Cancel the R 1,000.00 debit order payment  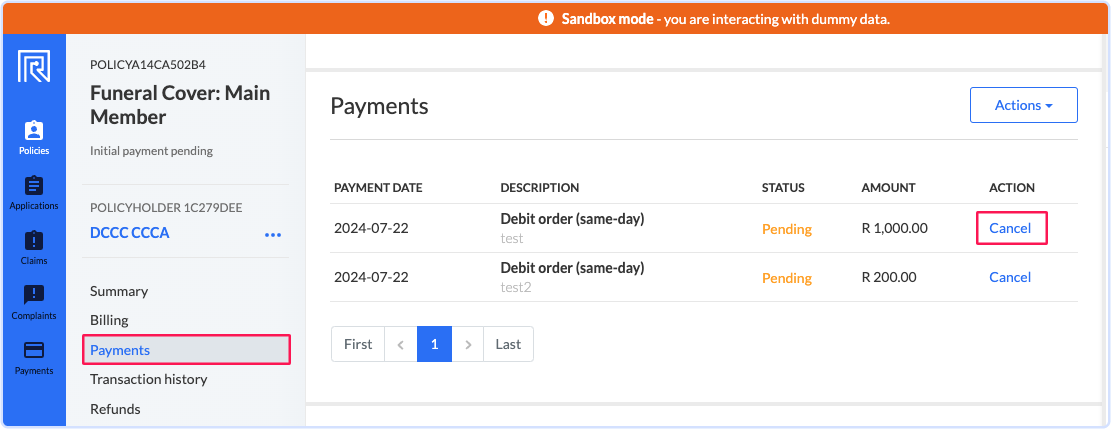point(1010,228)
